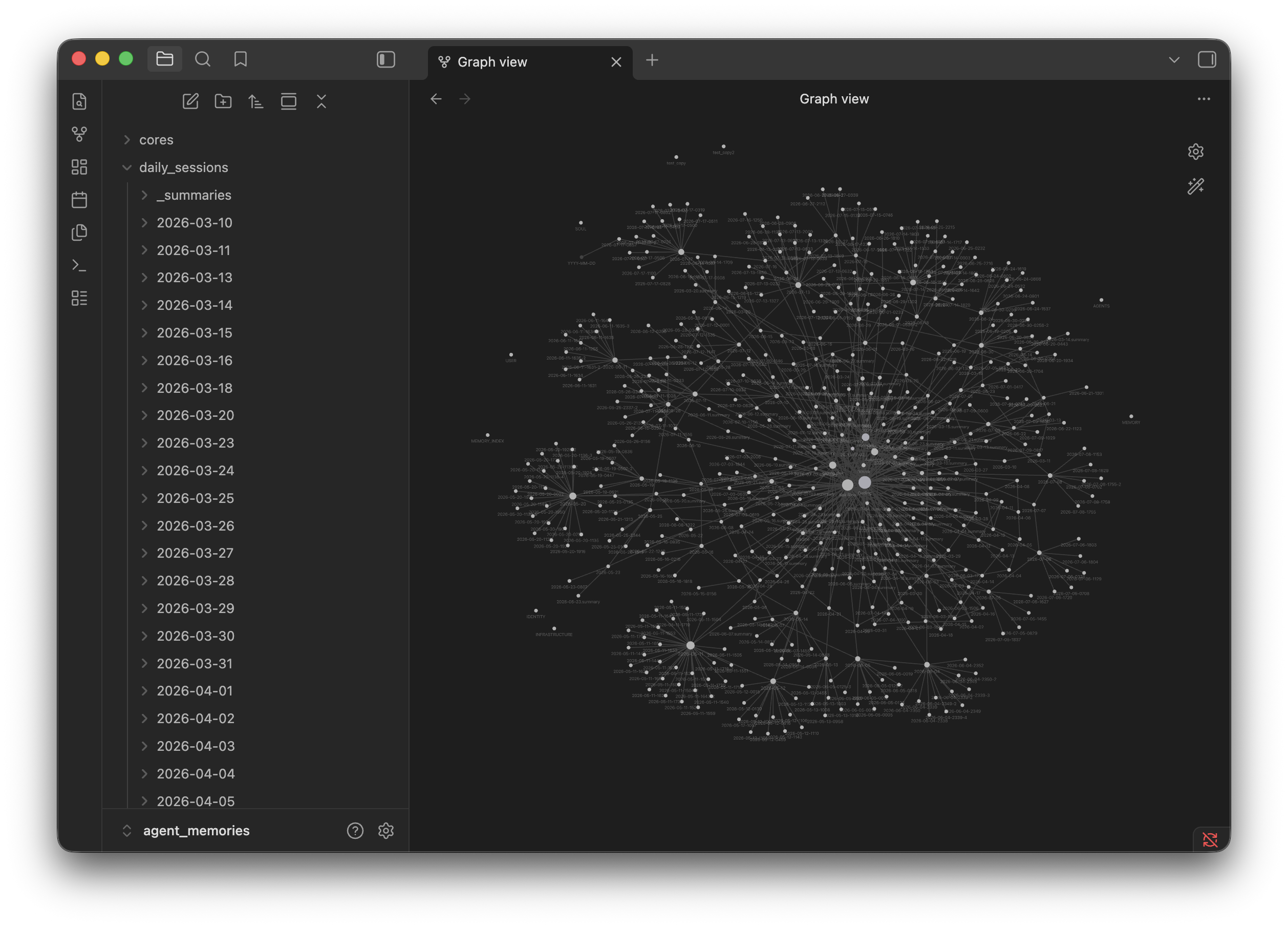This screenshot has height=928, width=1288.
Task: Click the USER node in graph
Action: pyautogui.click(x=511, y=354)
